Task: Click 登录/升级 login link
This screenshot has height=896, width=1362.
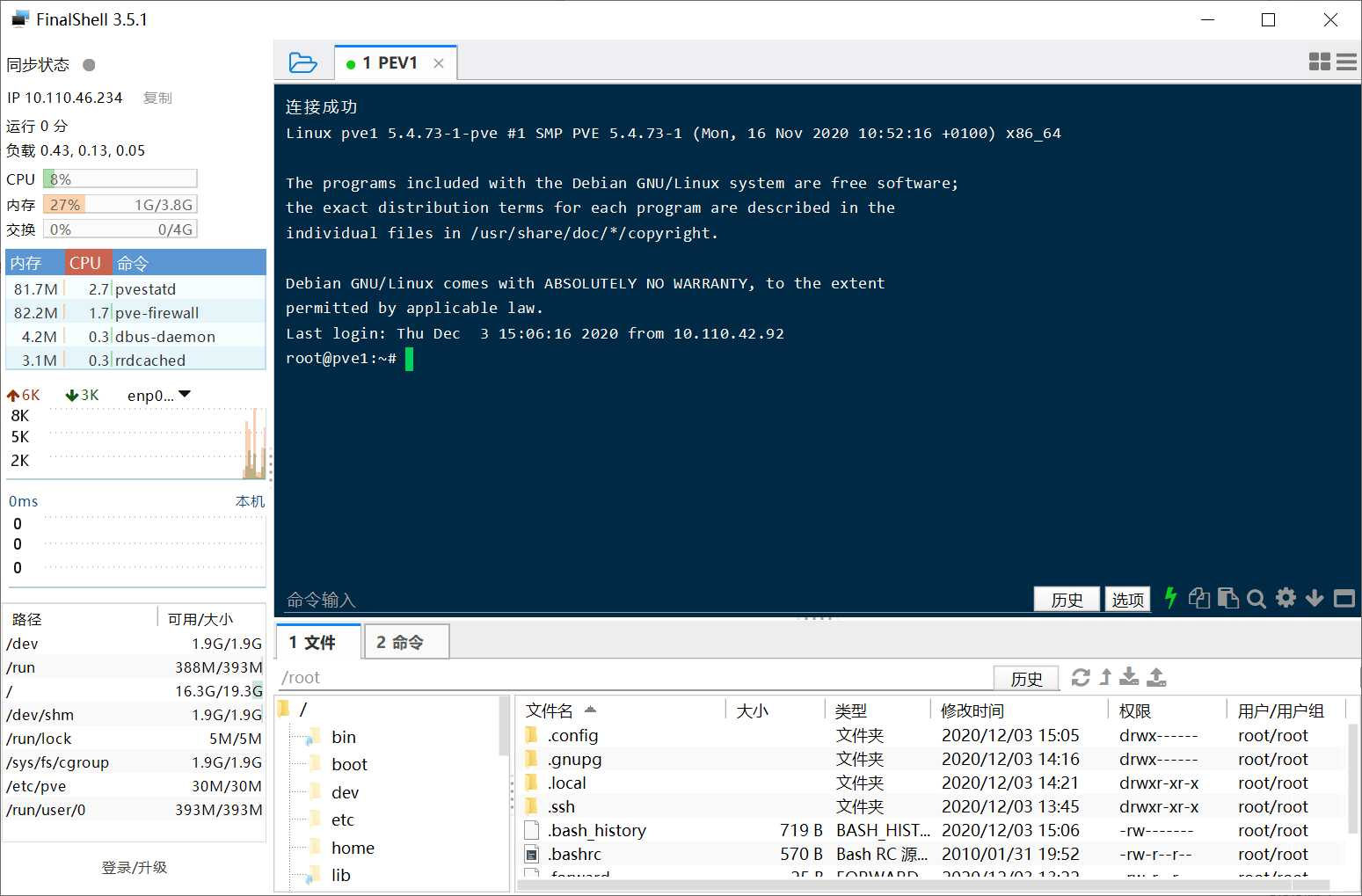Action: coord(135,867)
